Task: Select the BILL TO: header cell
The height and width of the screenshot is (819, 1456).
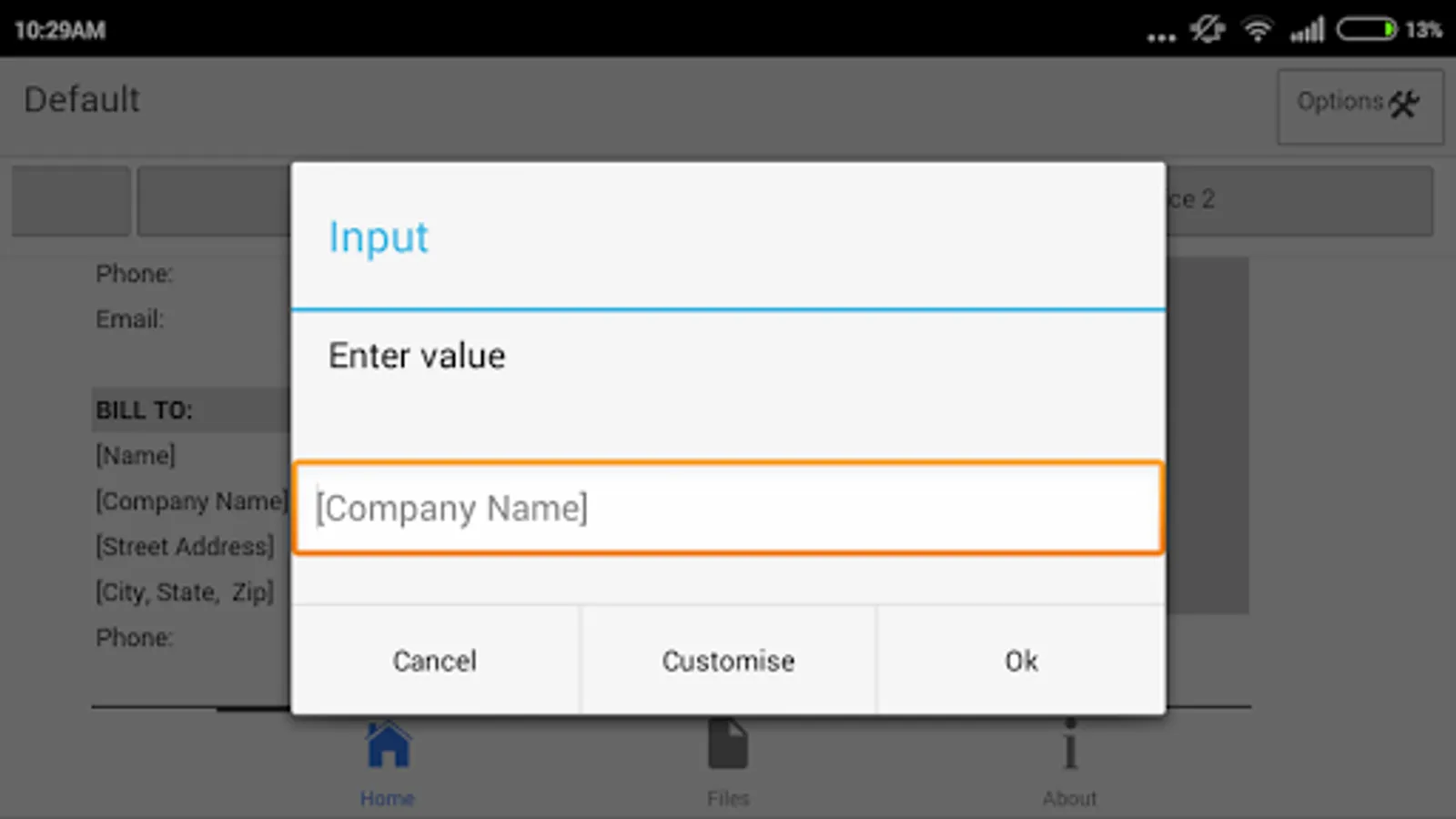Action: pos(145,410)
